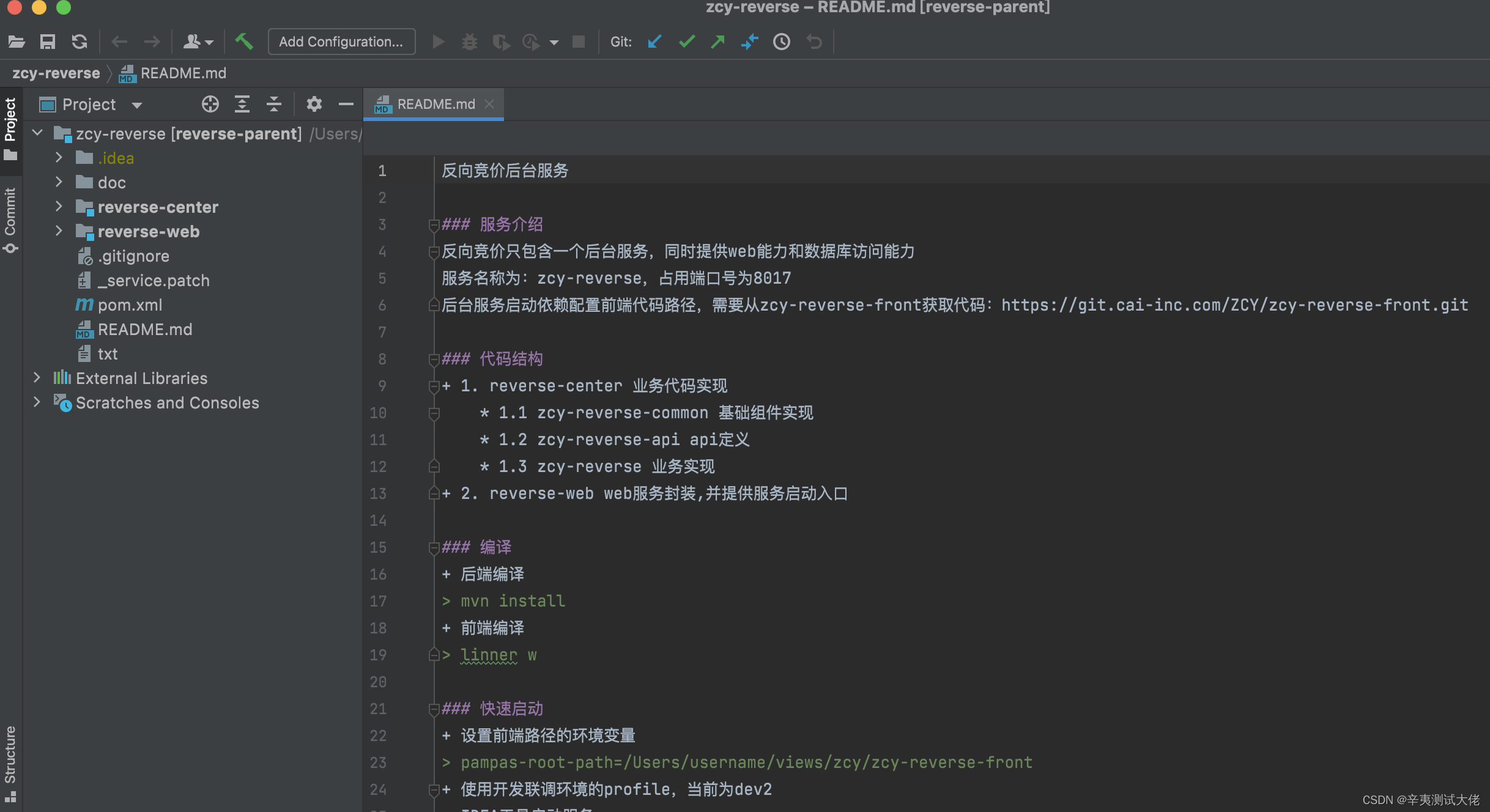Click the Collapse All icon in Project panel

(274, 105)
